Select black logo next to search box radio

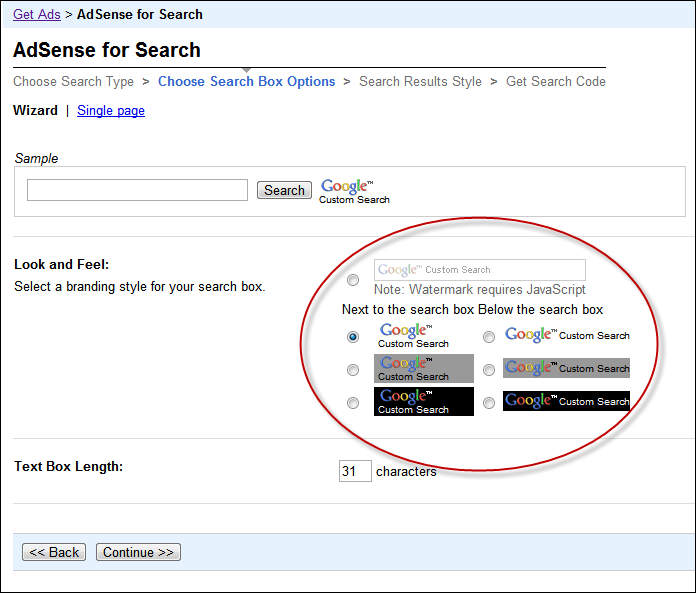point(353,403)
